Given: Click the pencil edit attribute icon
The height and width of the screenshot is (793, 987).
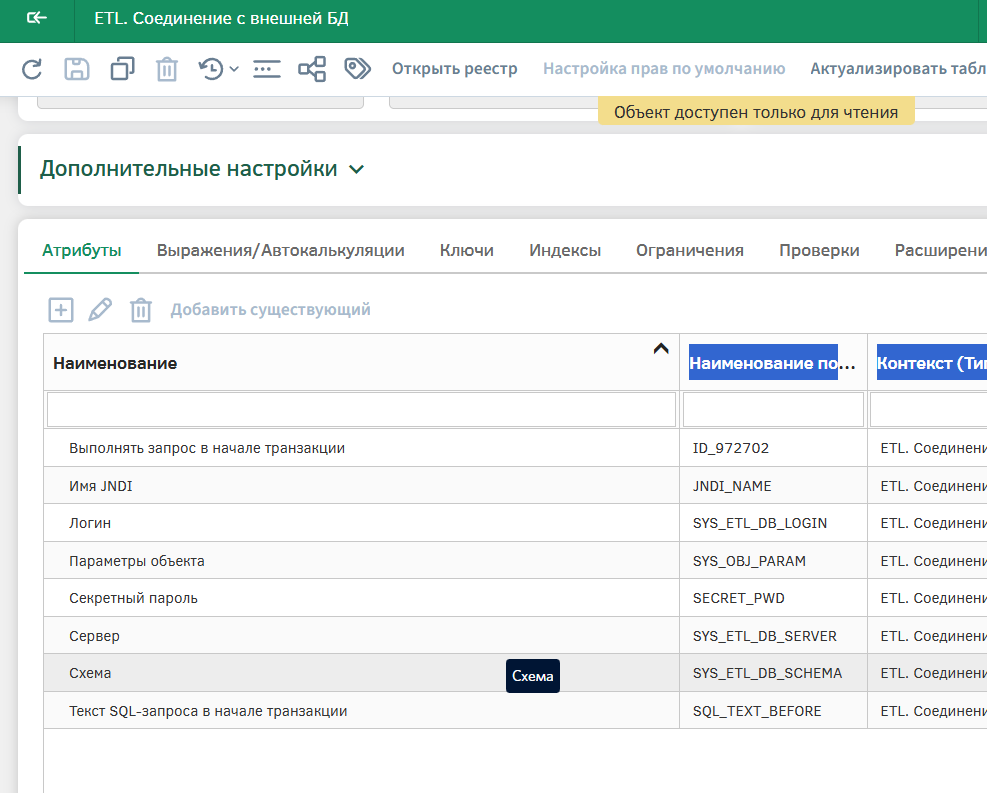Looking at the screenshot, I should (x=100, y=310).
